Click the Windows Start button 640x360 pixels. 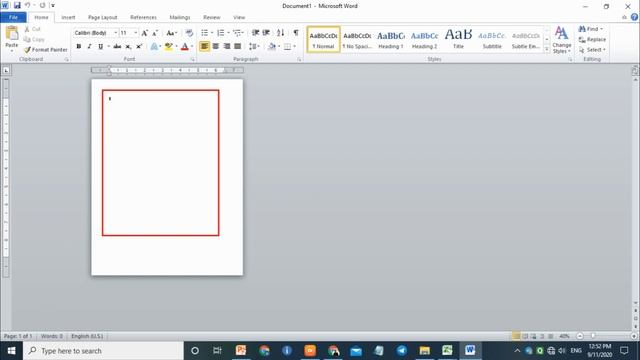pos(11,351)
